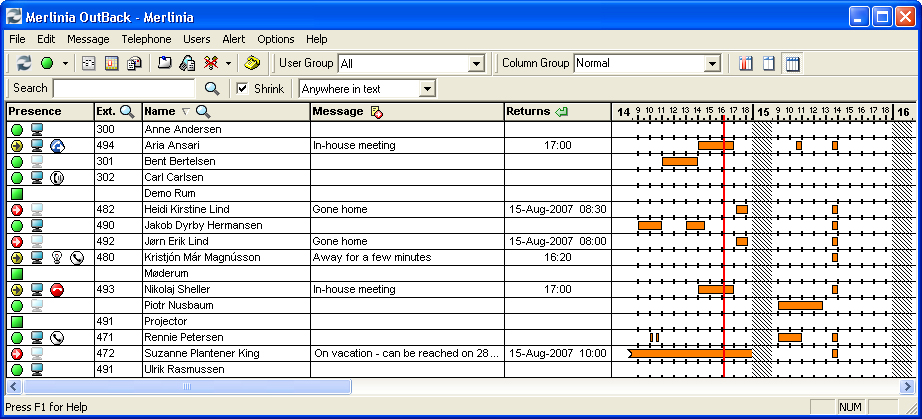Click the blue callback icon in Aria Ansari row

57,145
